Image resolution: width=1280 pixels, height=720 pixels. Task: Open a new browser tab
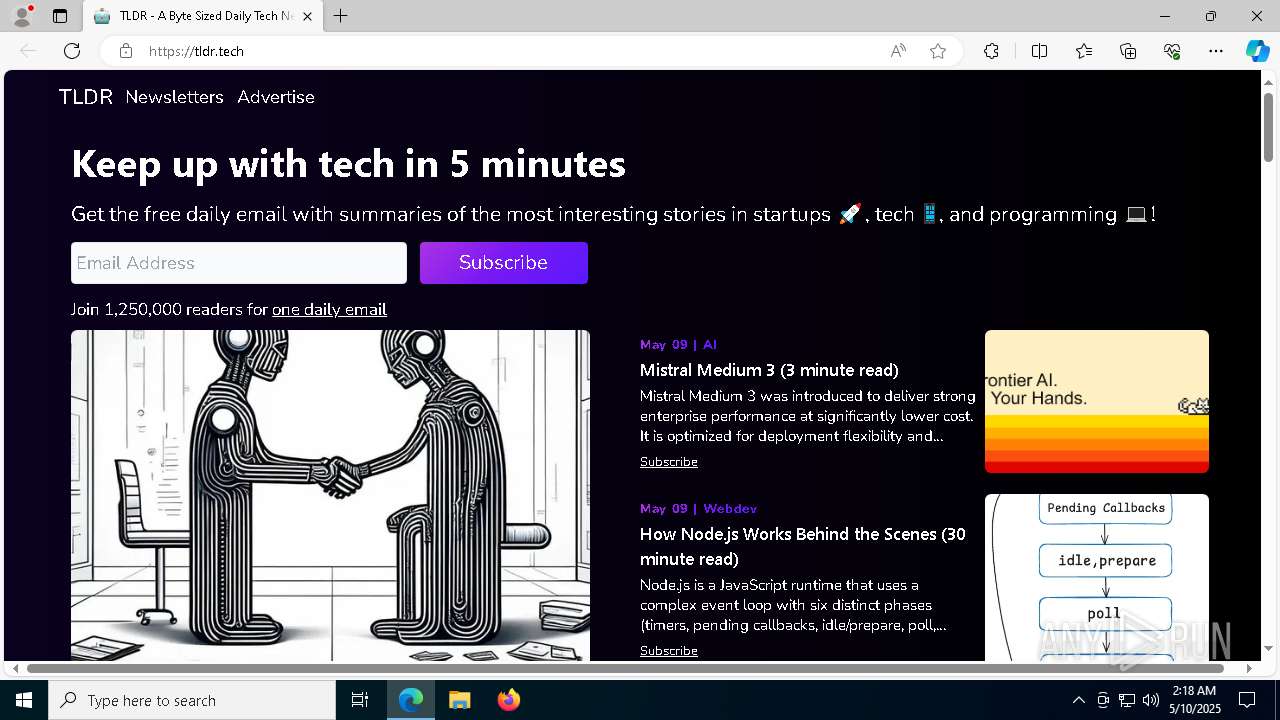341,16
